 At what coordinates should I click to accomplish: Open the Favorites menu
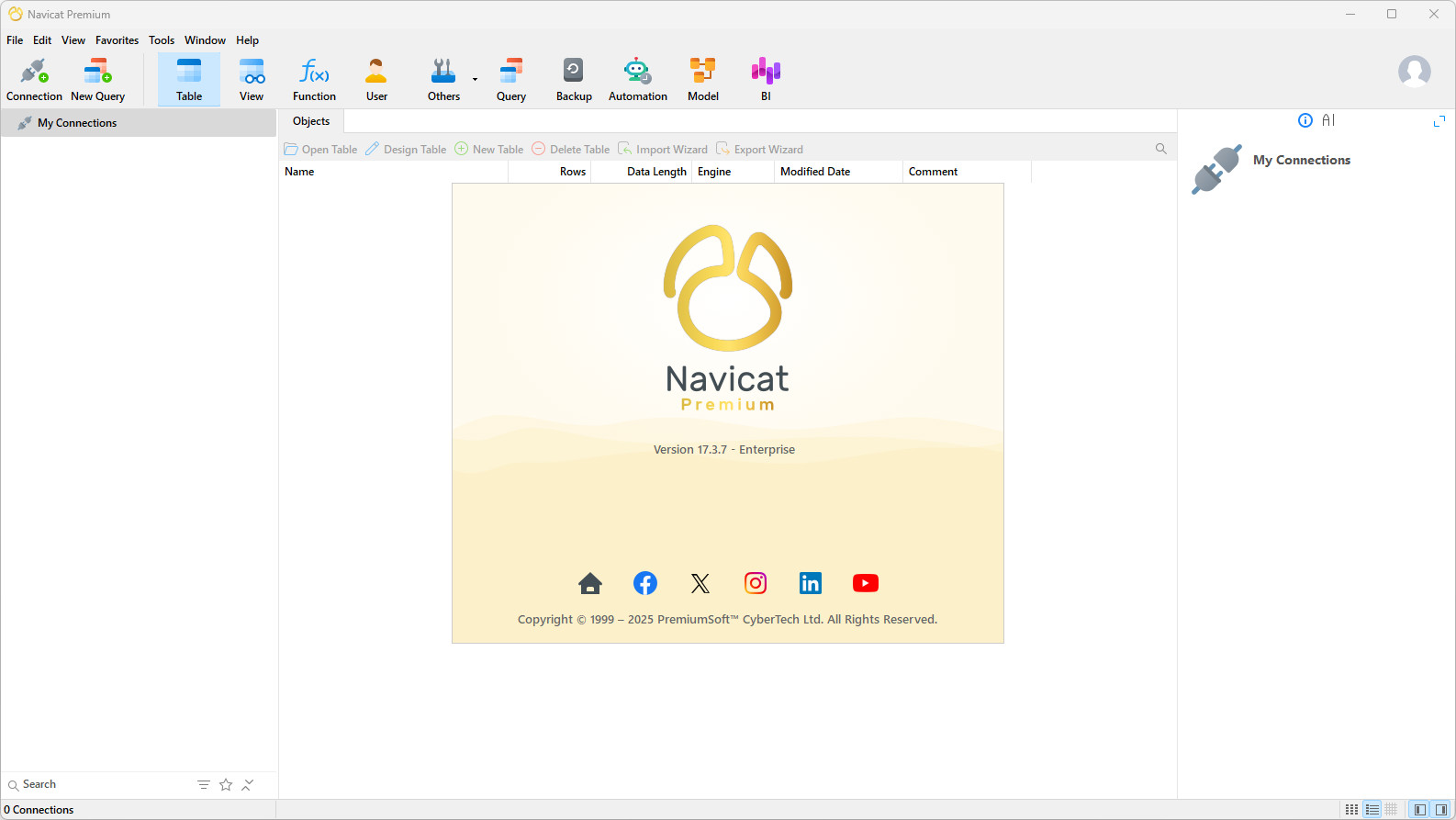pos(117,40)
